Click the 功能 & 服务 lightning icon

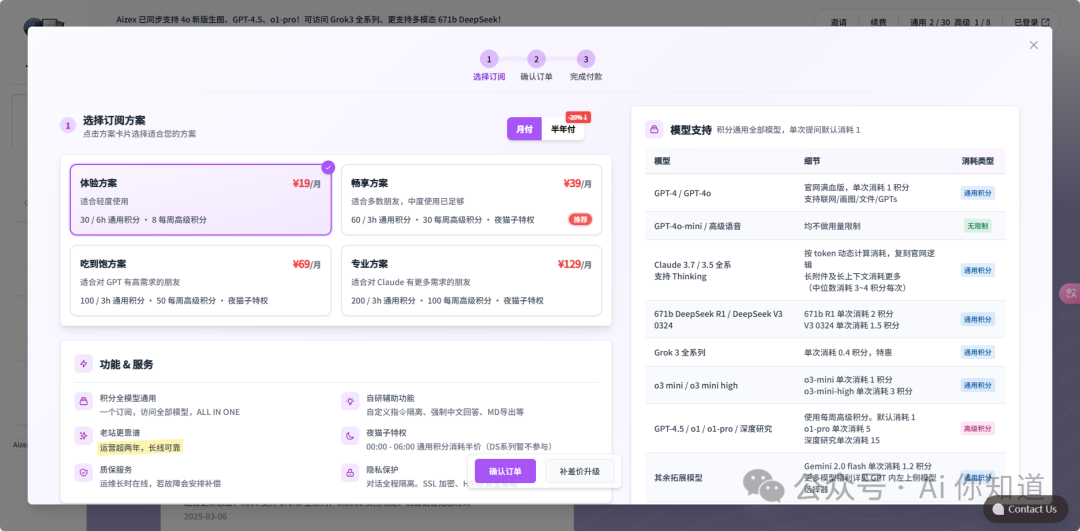click(83, 364)
